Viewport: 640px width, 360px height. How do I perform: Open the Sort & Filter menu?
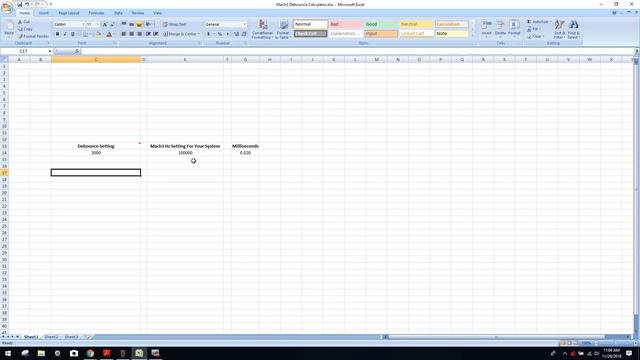(x=559, y=29)
